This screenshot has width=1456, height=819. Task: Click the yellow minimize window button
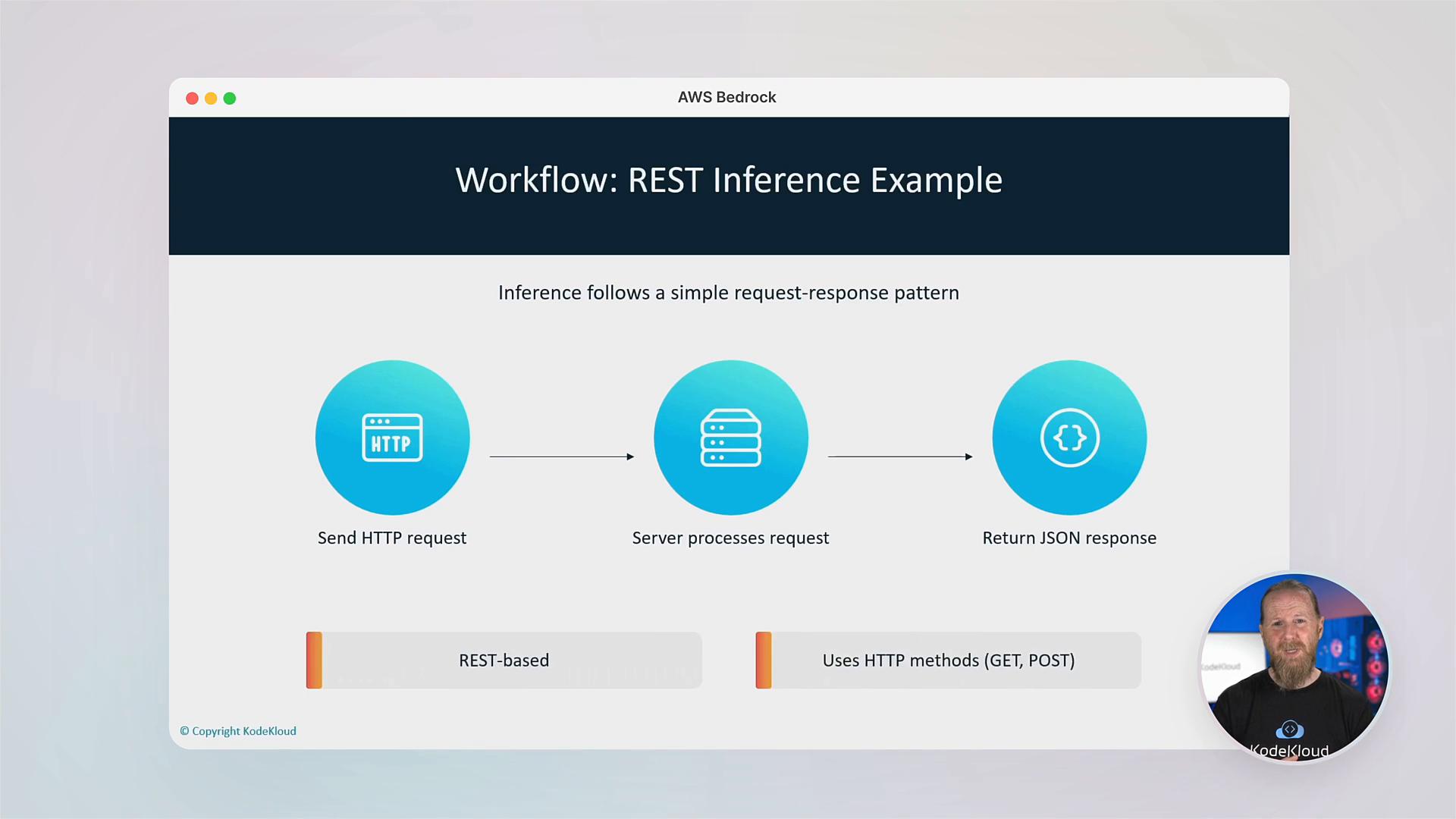click(211, 98)
